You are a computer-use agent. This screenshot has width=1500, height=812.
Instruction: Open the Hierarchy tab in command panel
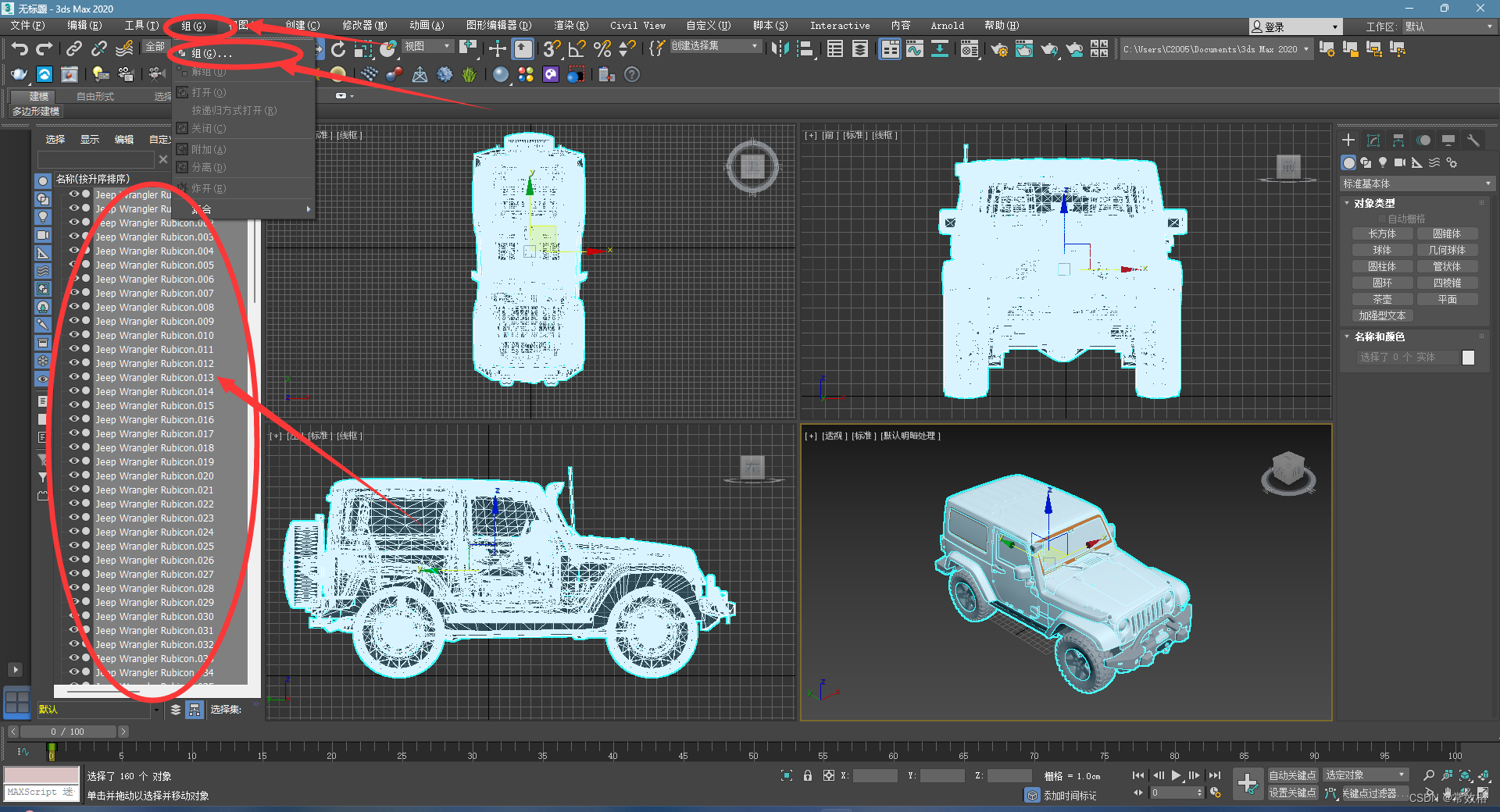point(1398,140)
